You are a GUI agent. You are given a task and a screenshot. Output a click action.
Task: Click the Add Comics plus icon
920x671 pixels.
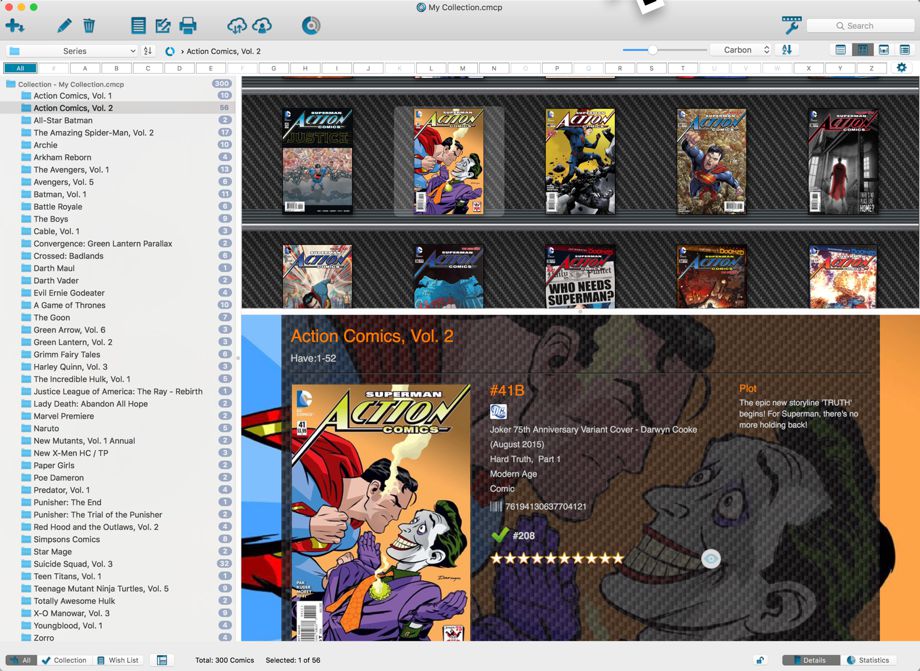coord(14,26)
